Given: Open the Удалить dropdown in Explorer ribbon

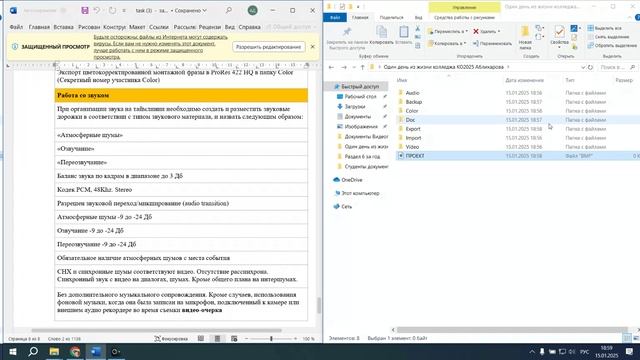Looking at the screenshot, I should (487, 31).
